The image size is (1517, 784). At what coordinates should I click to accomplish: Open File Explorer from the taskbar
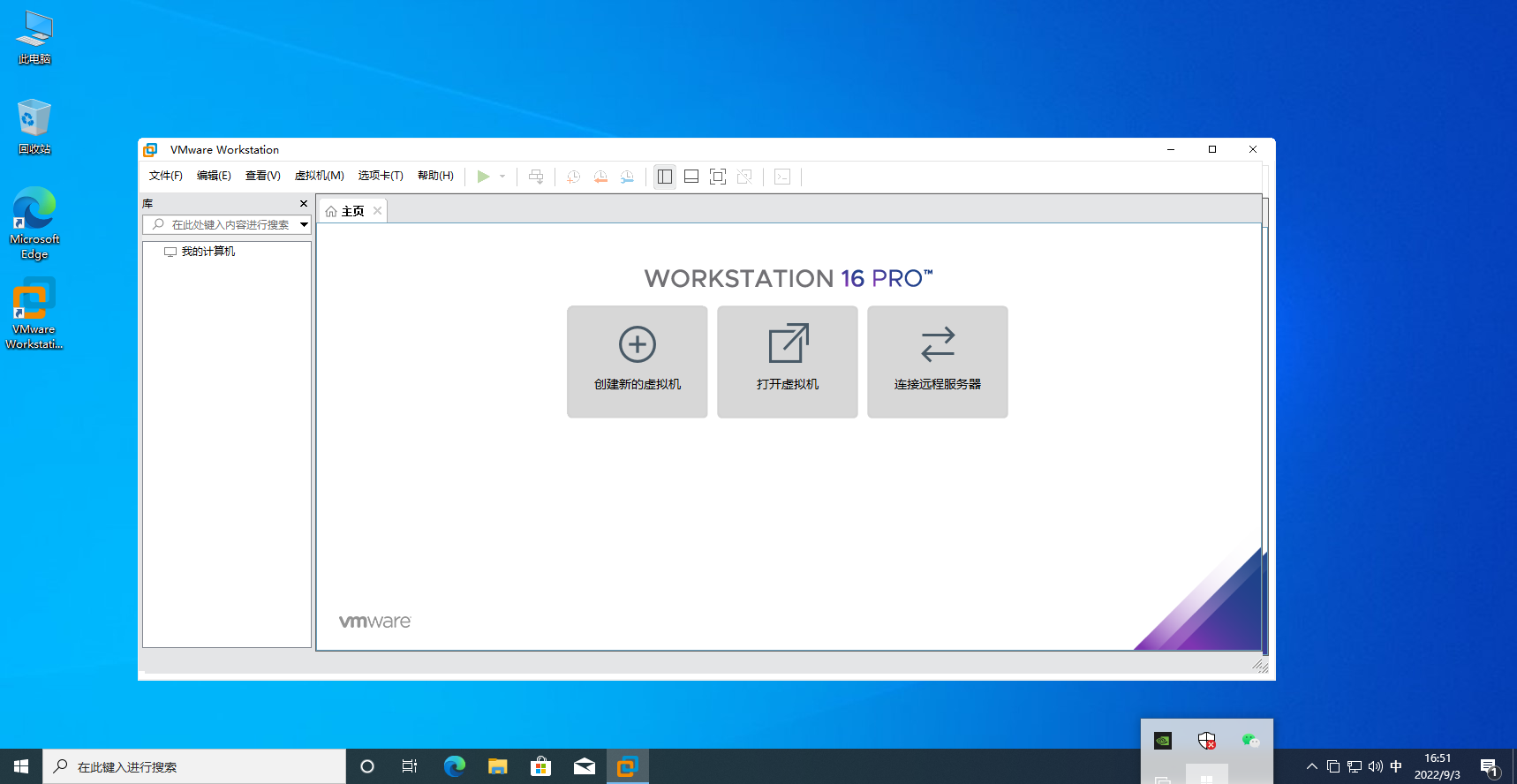click(x=498, y=766)
